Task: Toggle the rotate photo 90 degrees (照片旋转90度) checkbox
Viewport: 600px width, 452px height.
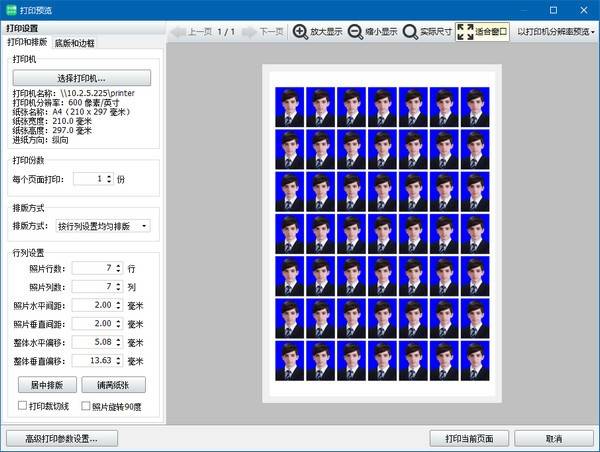Action: click(x=86, y=405)
